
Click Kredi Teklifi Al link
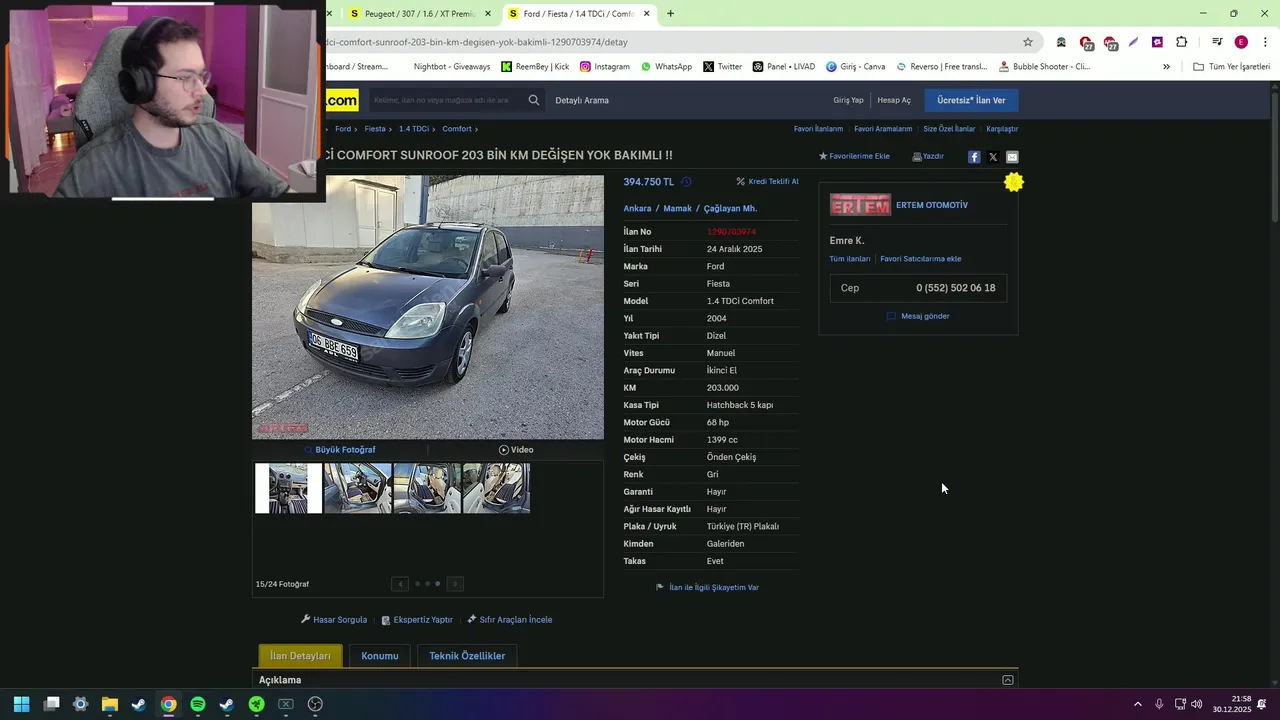(768, 182)
